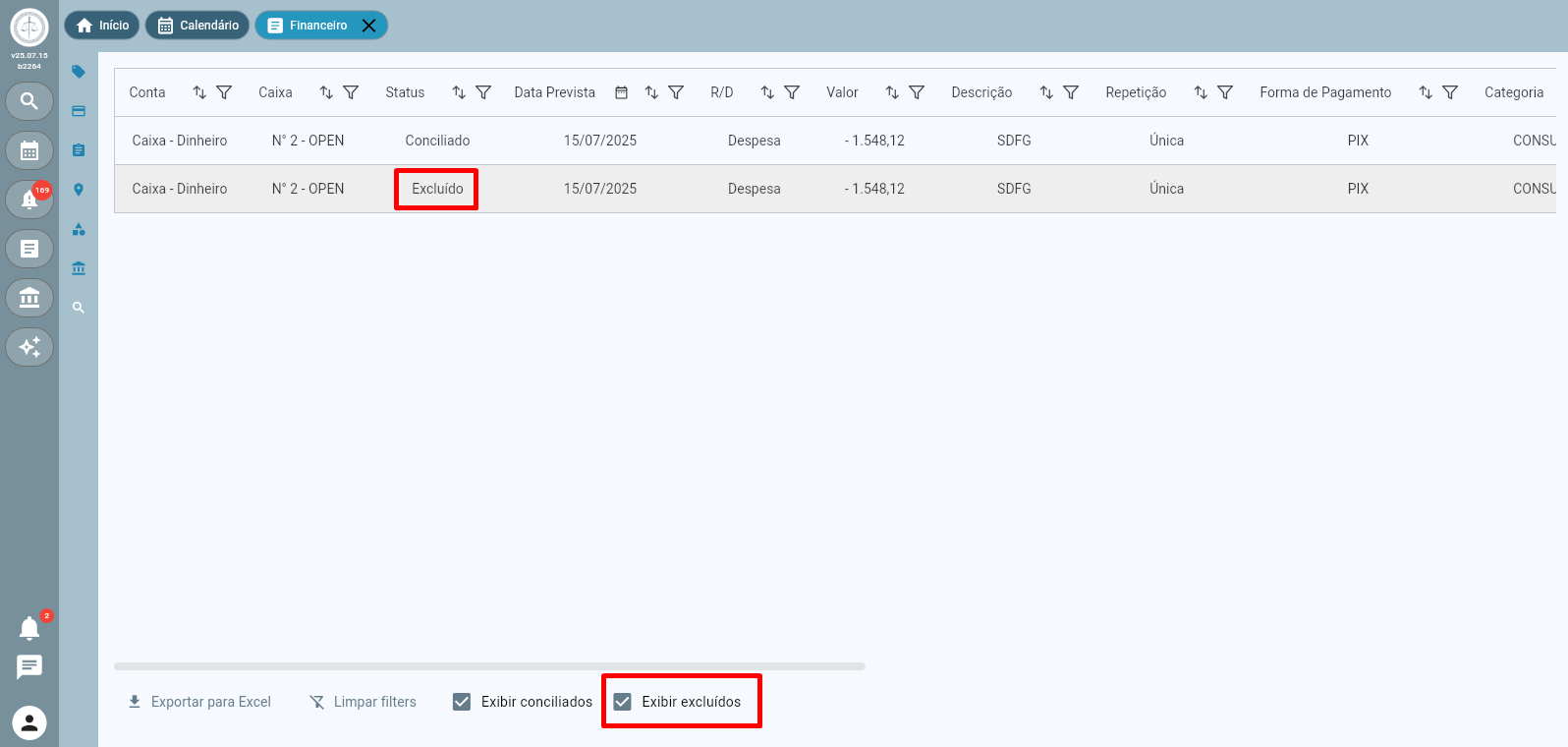The height and width of the screenshot is (747, 1568).
Task: Open the filter for Status column
Action: (483, 92)
